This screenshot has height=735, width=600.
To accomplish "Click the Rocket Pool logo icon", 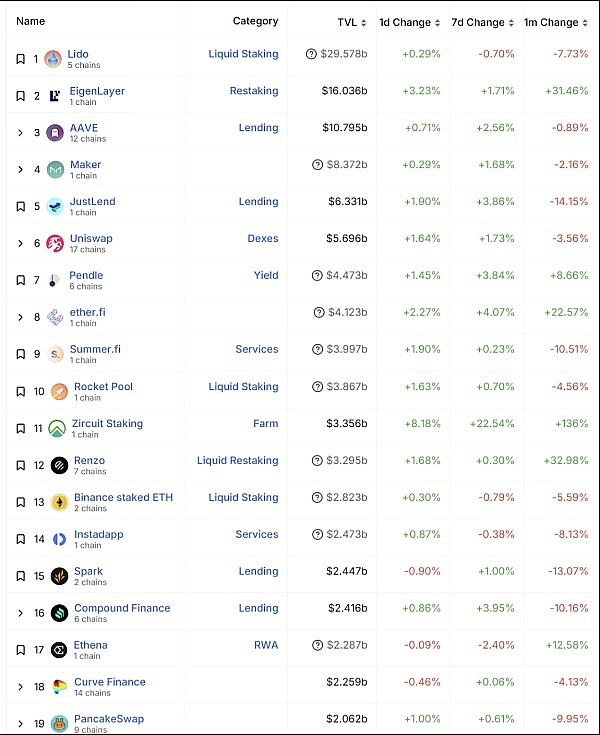I will tap(60, 391).
